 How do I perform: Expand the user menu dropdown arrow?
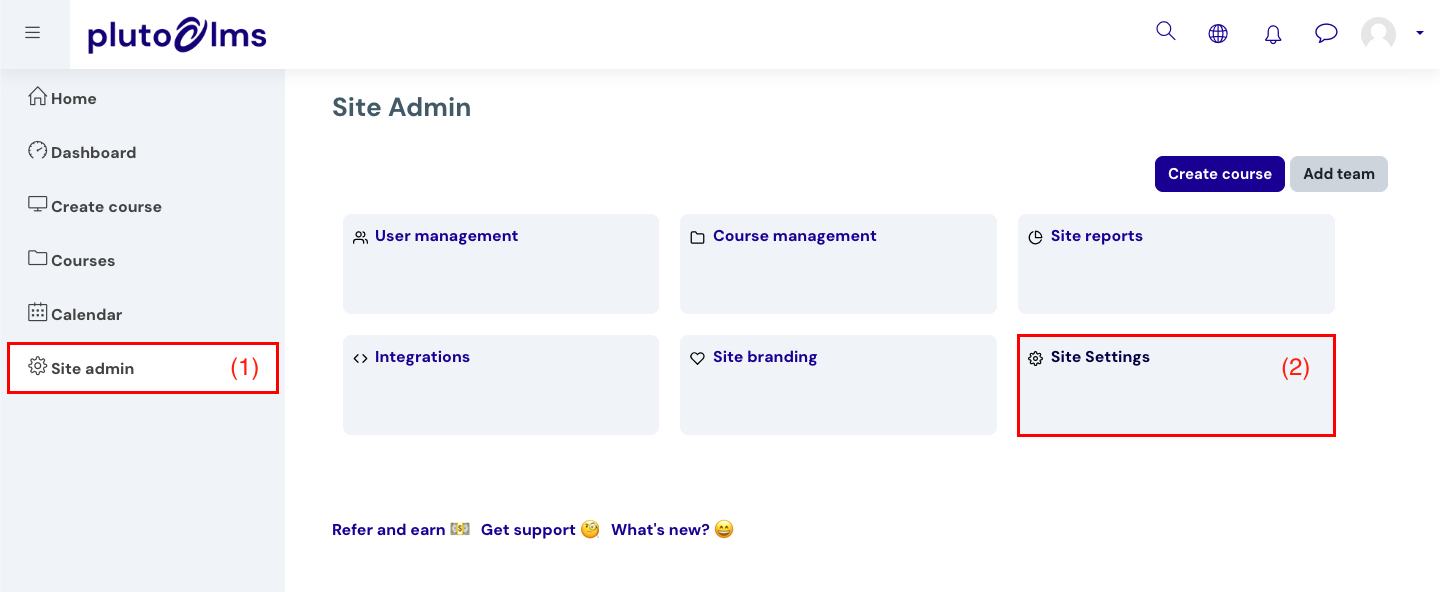(x=1419, y=33)
